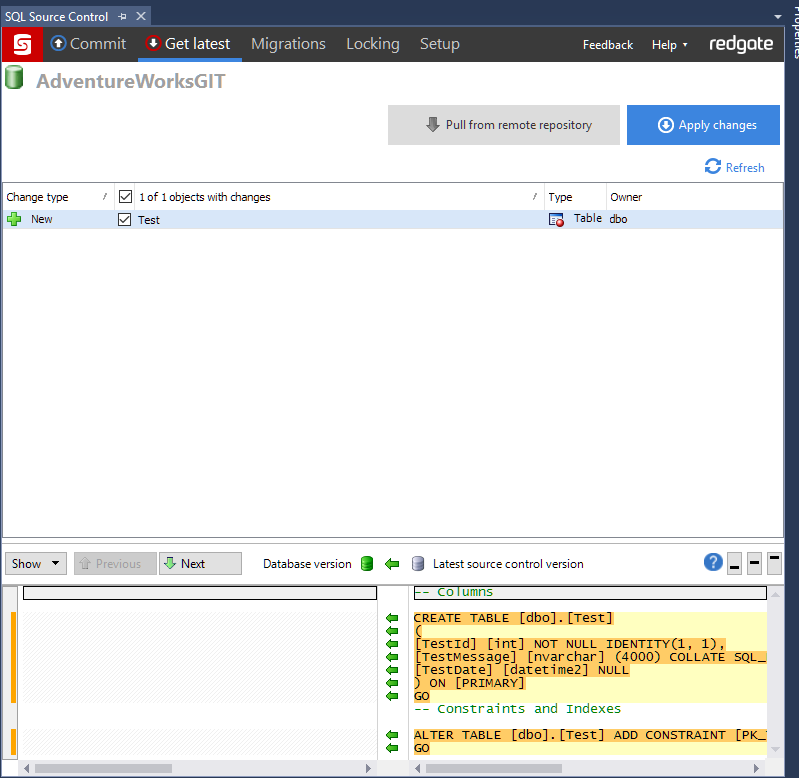Click the green arrow beside TestId line
The width and height of the screenshot is (799, 778).
392,644
